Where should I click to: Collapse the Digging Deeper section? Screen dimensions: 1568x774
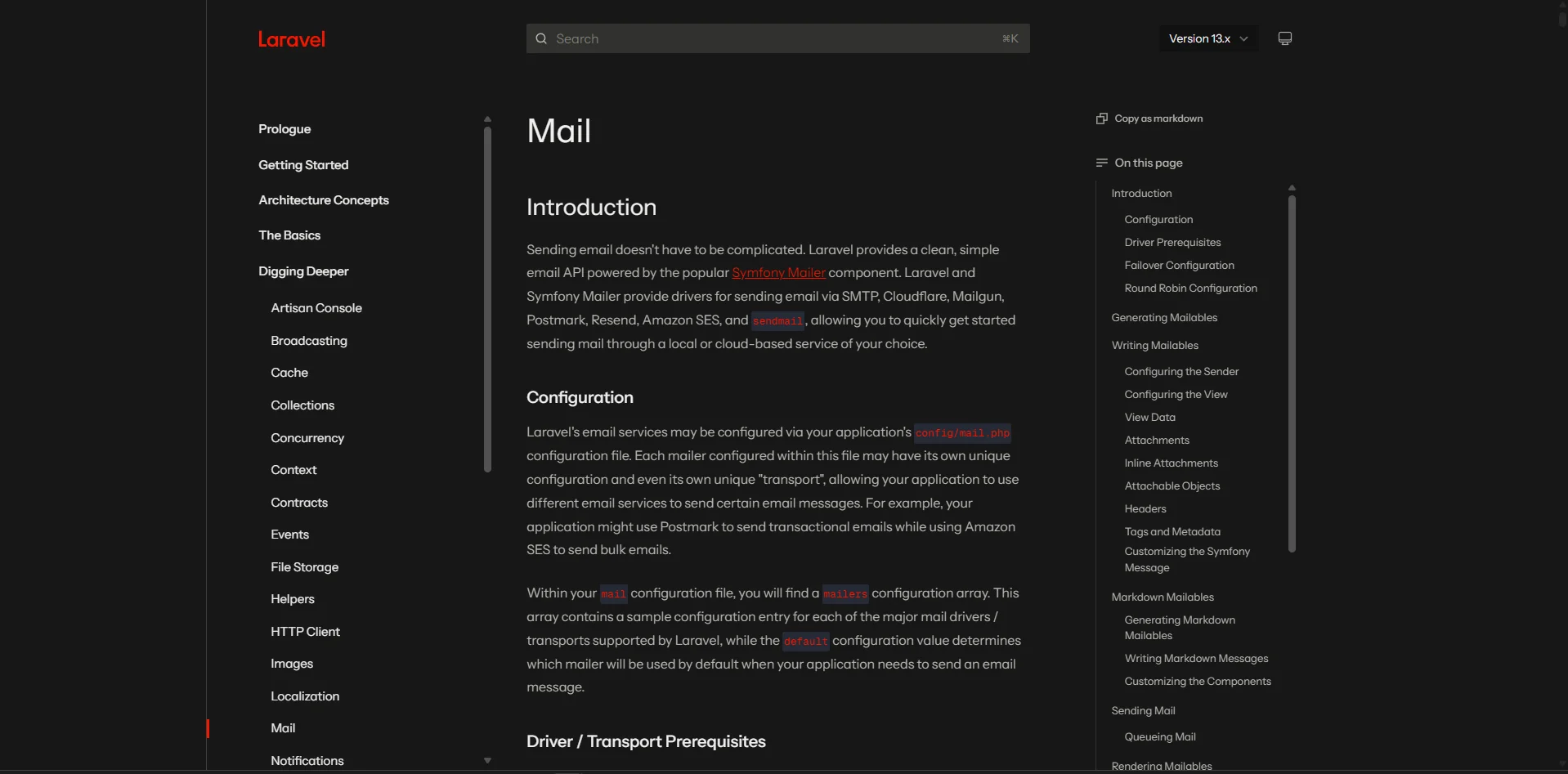coord(303,271)
